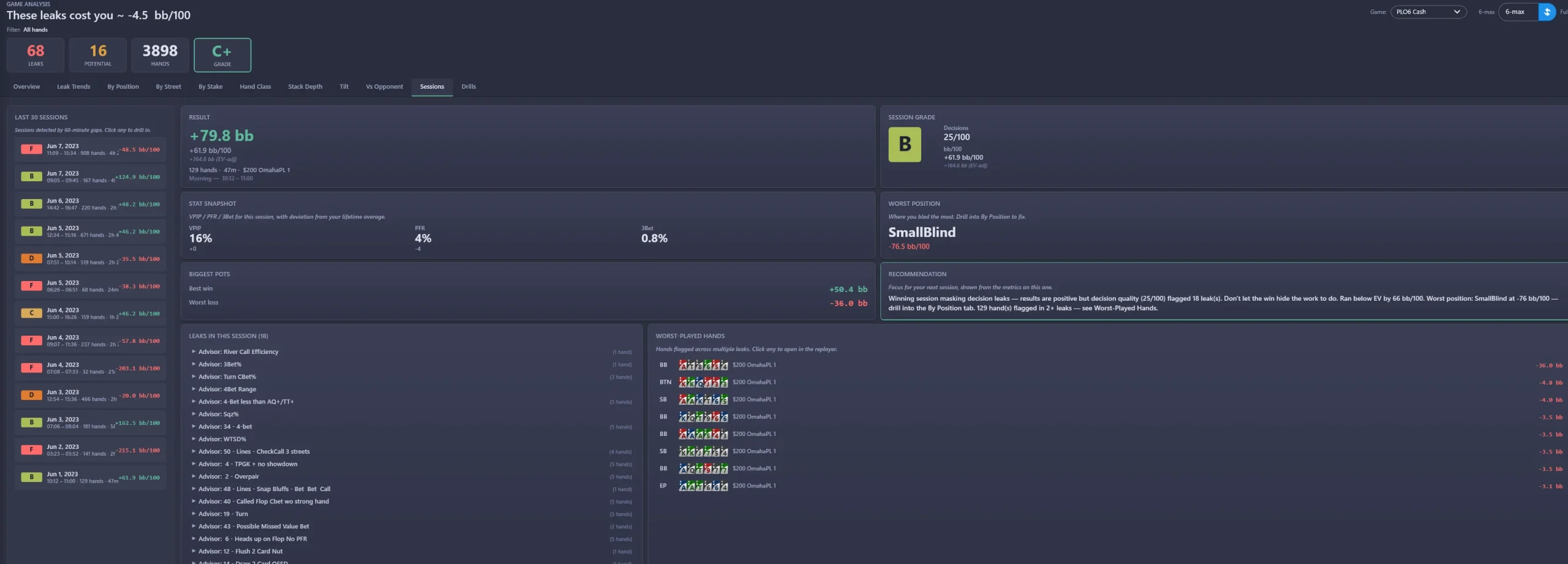Image resolution: width=1568 pixels, height=564 pixels.
Task: Open the Jun 2, 2023 session row
Action: (x=90, y=450)
